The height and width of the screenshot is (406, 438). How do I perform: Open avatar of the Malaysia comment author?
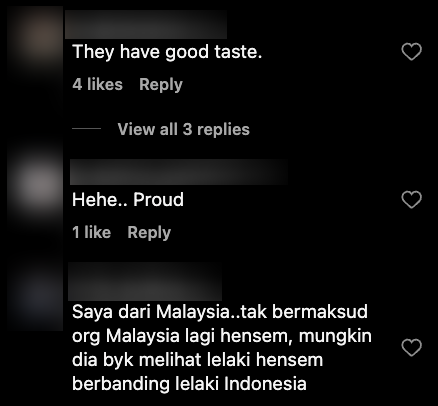tap(35, 297)
